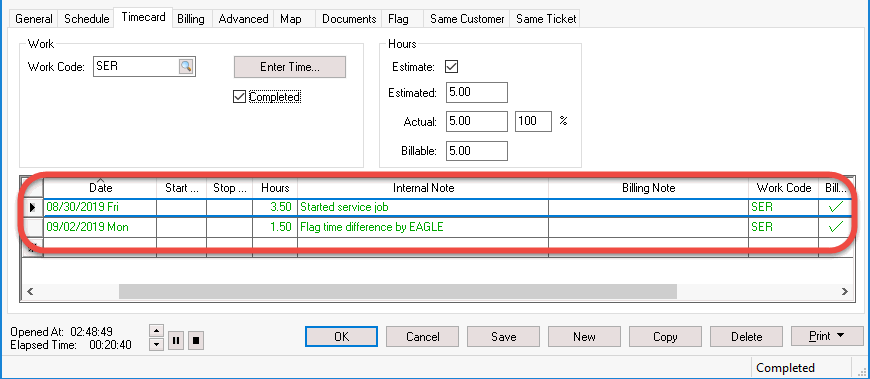Decrease time with the down stepper arrow
Viewport: 870px width, 379px height.
pyautogui.click(x=157, y=344)
